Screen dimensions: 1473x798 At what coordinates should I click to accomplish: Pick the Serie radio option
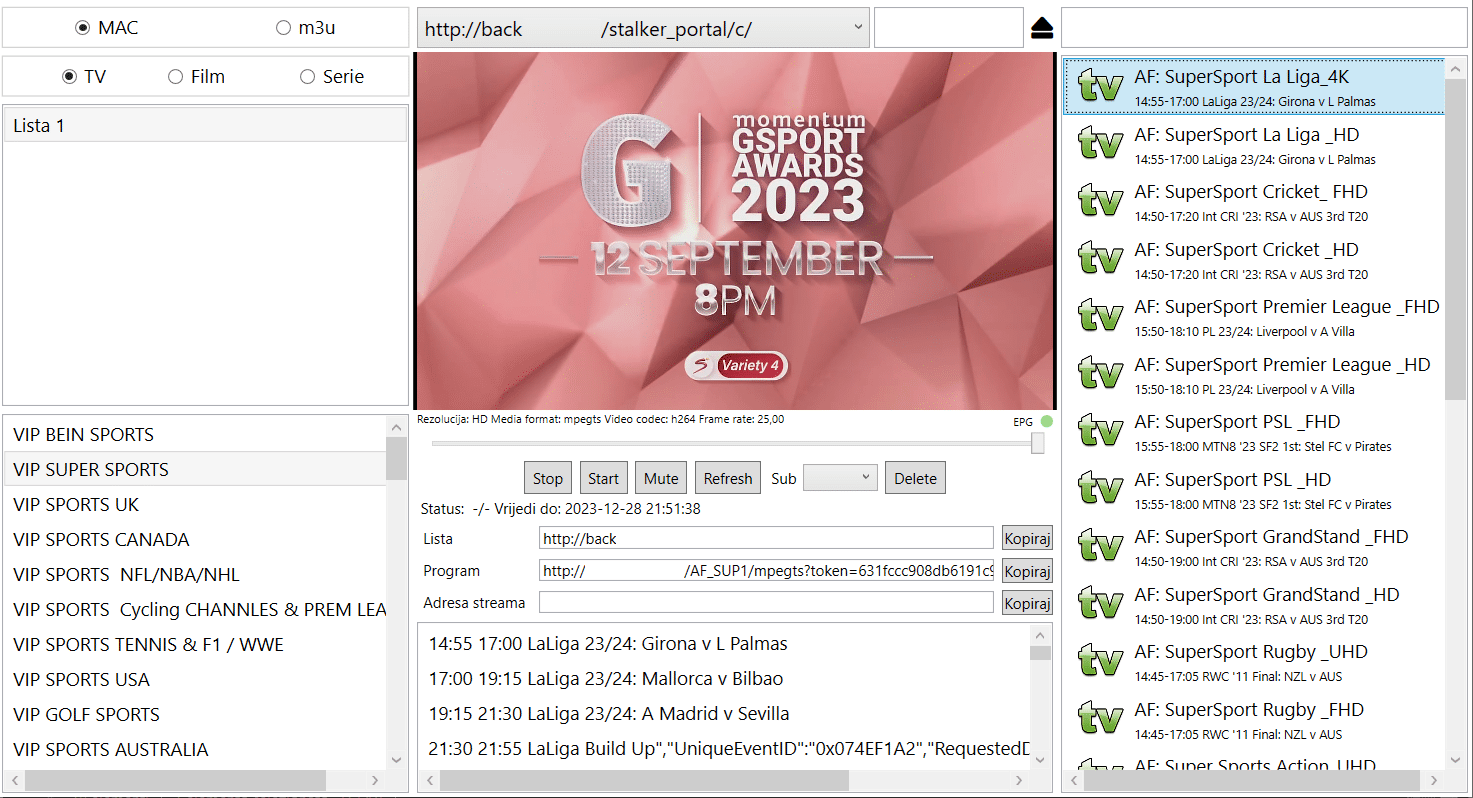pyautogui.click(x=307, y=77)
